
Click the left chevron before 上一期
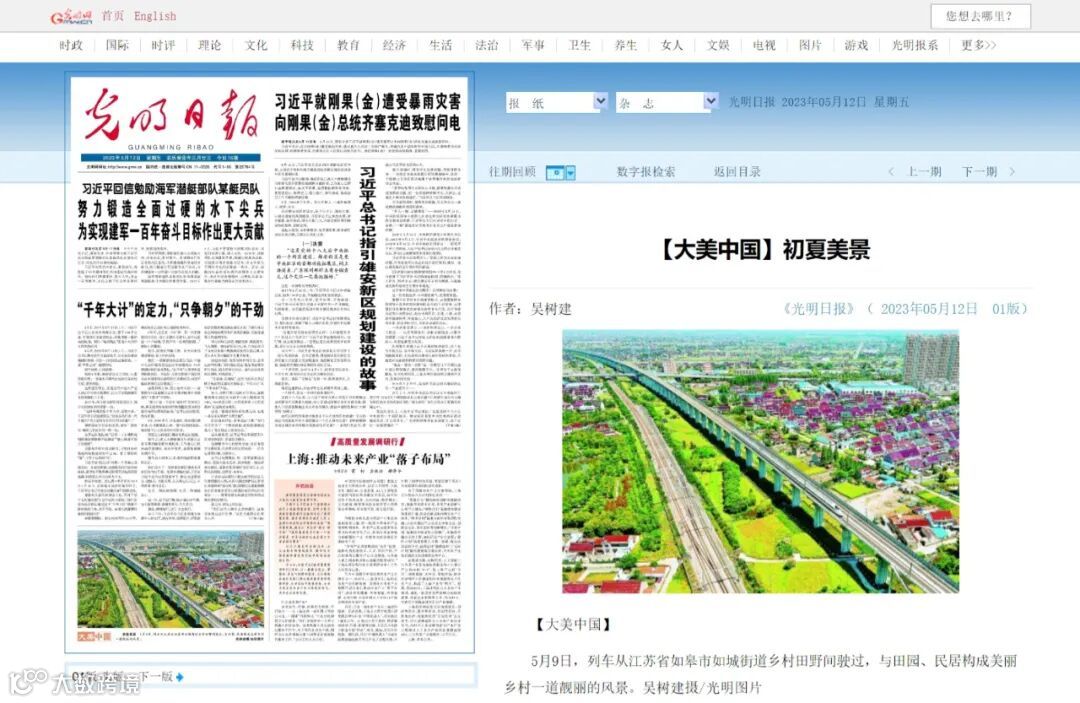click(x=891, y=171)
